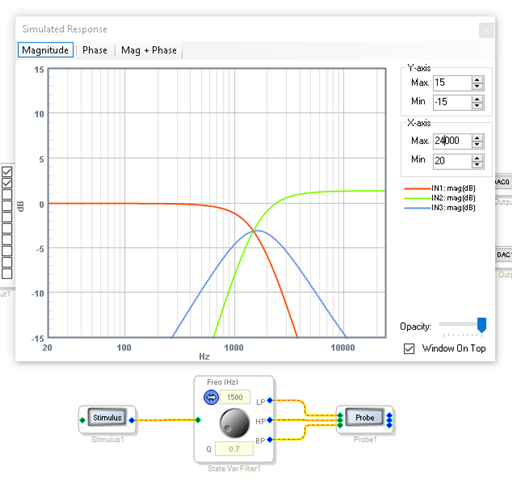
Task: Click the Q value field showing 0.7
Action: coord(234,449)
